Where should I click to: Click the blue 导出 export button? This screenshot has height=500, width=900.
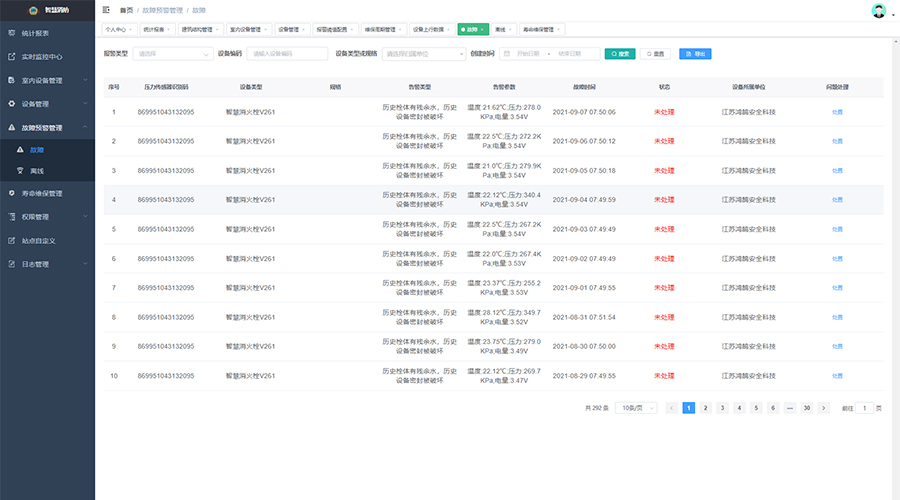tap(695, 53)
